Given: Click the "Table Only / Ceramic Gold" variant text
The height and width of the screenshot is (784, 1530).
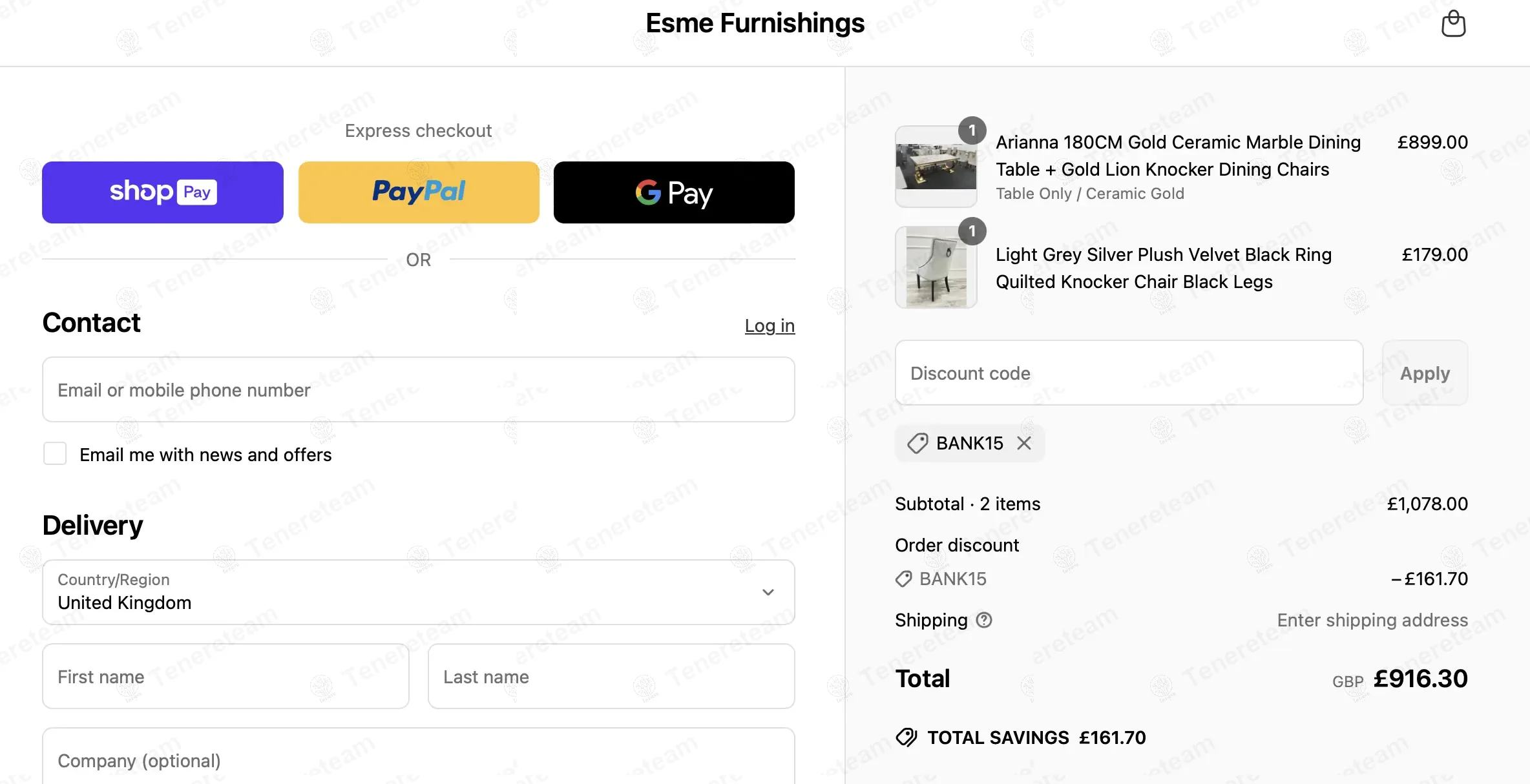Looking at the screenshot, I should [1089, 193].
